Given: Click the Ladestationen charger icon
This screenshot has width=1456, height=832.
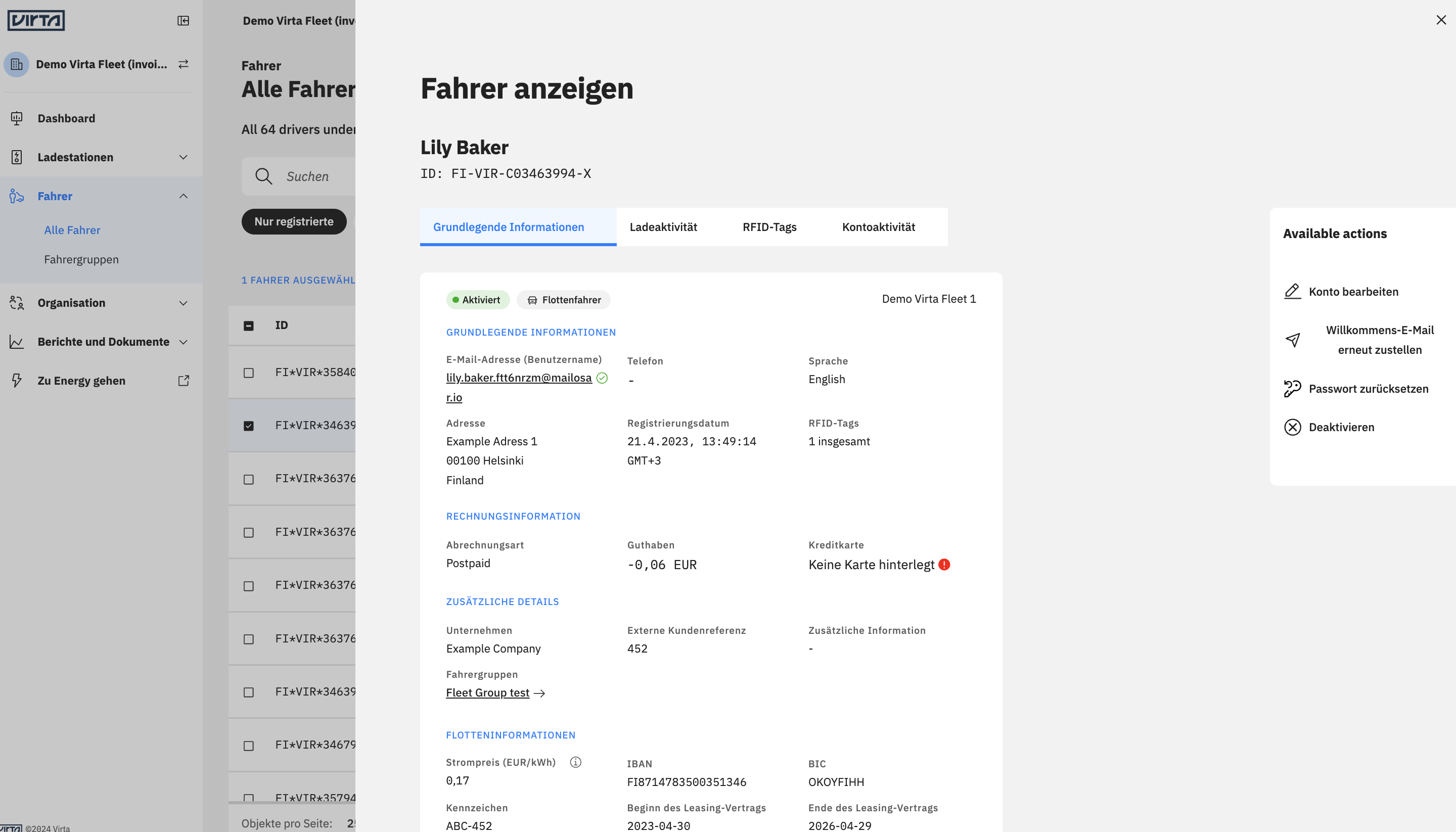Looking at the screenshot, I should pos(17,157).
